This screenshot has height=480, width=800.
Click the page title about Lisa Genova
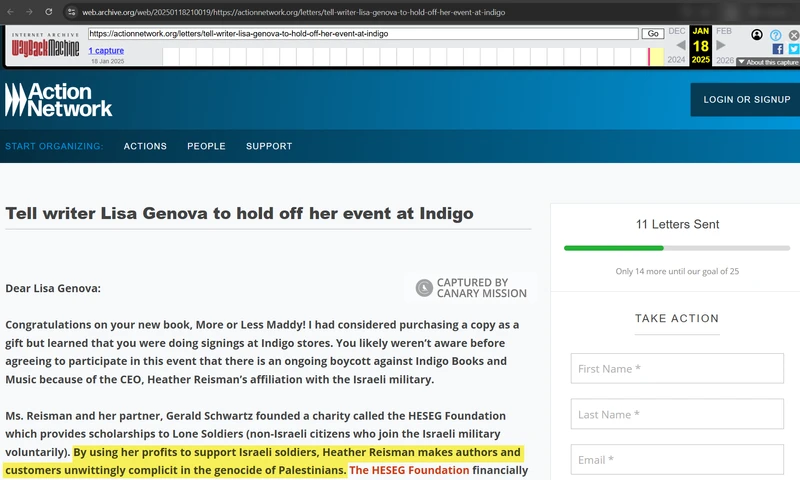pyautogui.click(x=239, y=213)
